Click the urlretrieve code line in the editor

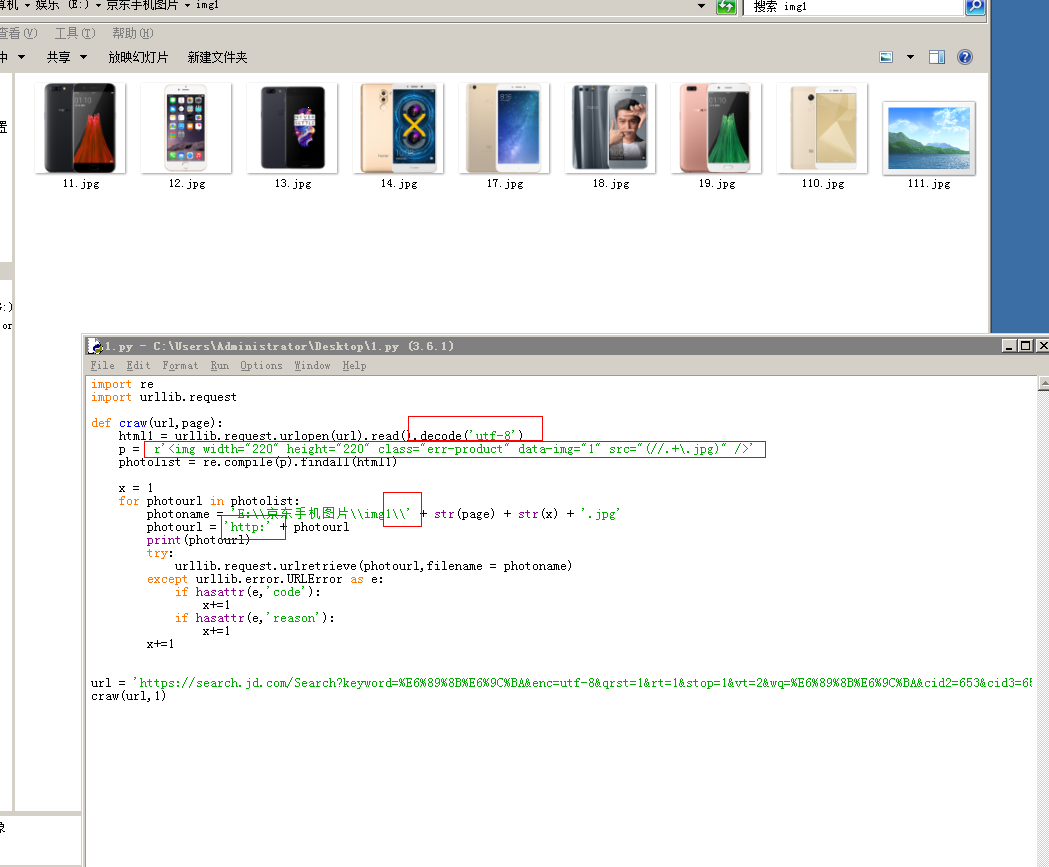click(373, 566)
